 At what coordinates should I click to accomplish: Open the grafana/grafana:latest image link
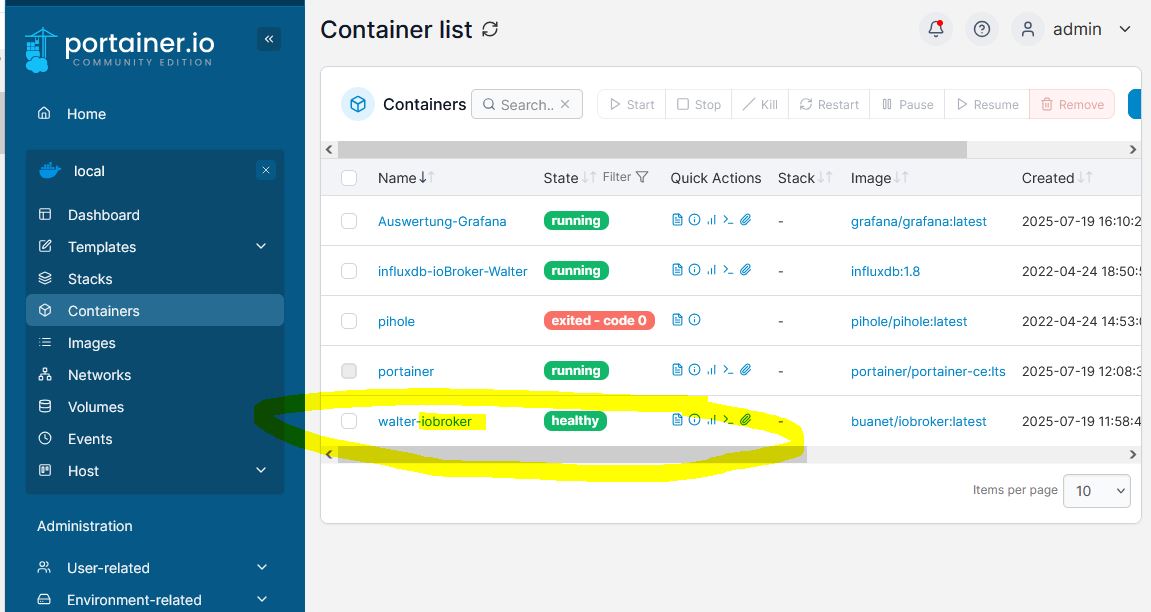(918, 222)
